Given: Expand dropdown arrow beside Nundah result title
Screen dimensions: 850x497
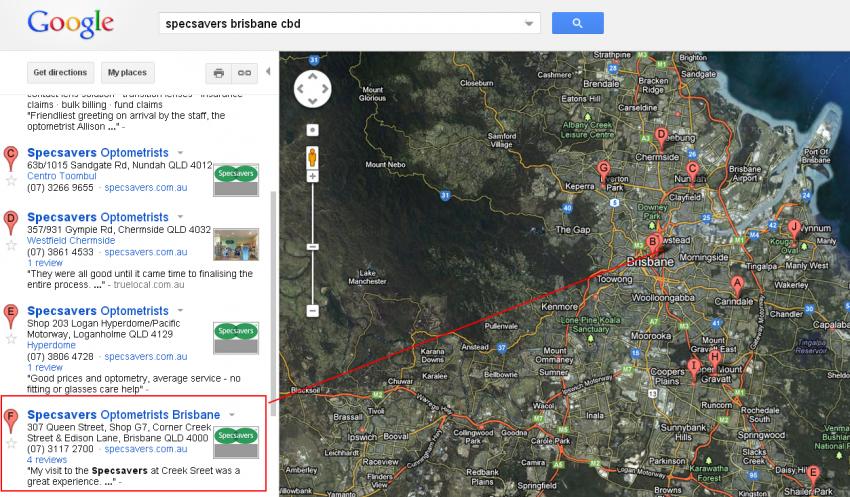Looking at the screenshot, I should 181,152.
